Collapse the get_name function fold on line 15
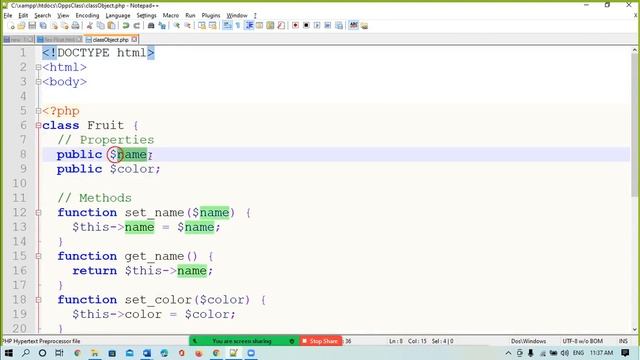The height and width of the screenshot is (360, 640). coord(38,256)
